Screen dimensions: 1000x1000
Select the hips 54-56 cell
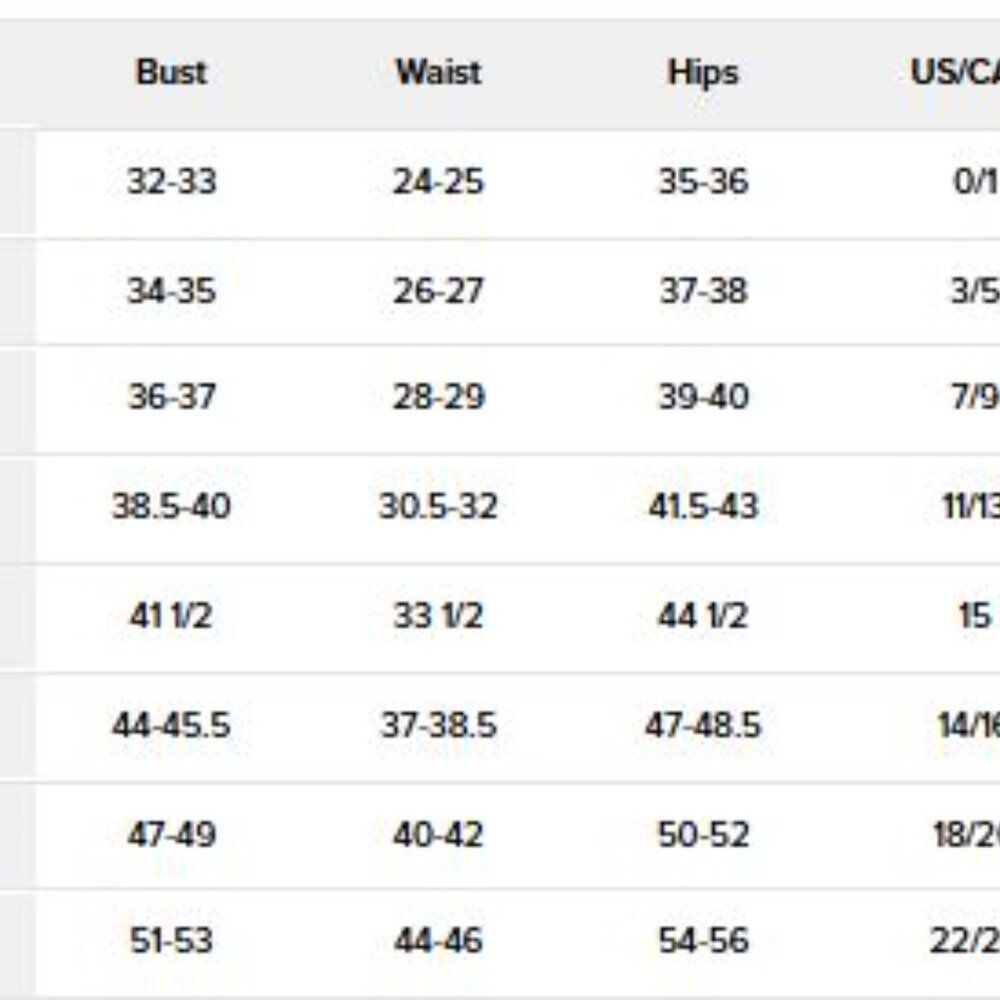703,940
